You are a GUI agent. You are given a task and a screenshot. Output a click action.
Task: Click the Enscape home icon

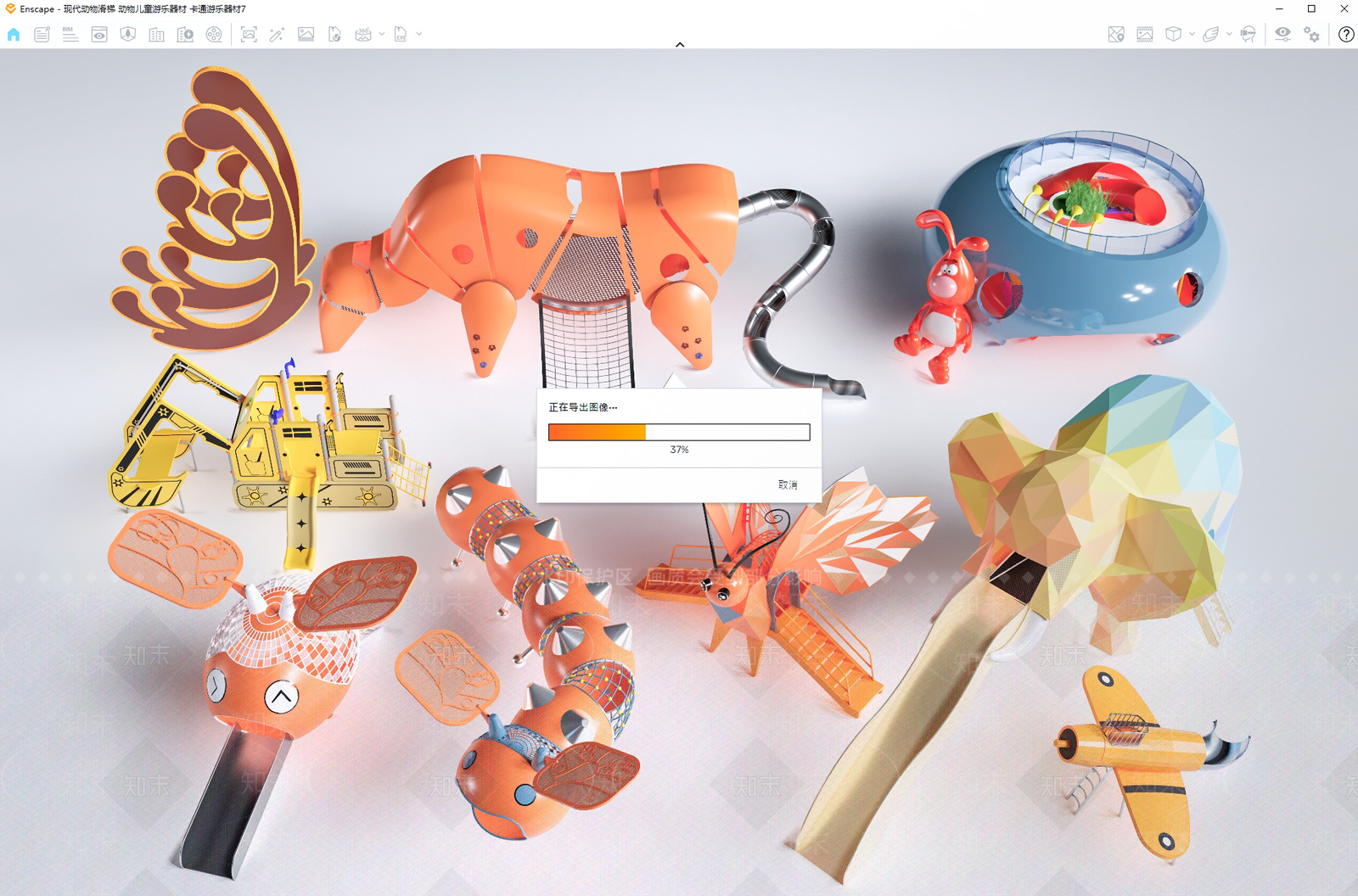pyautogui.click(x=14, y=35)
